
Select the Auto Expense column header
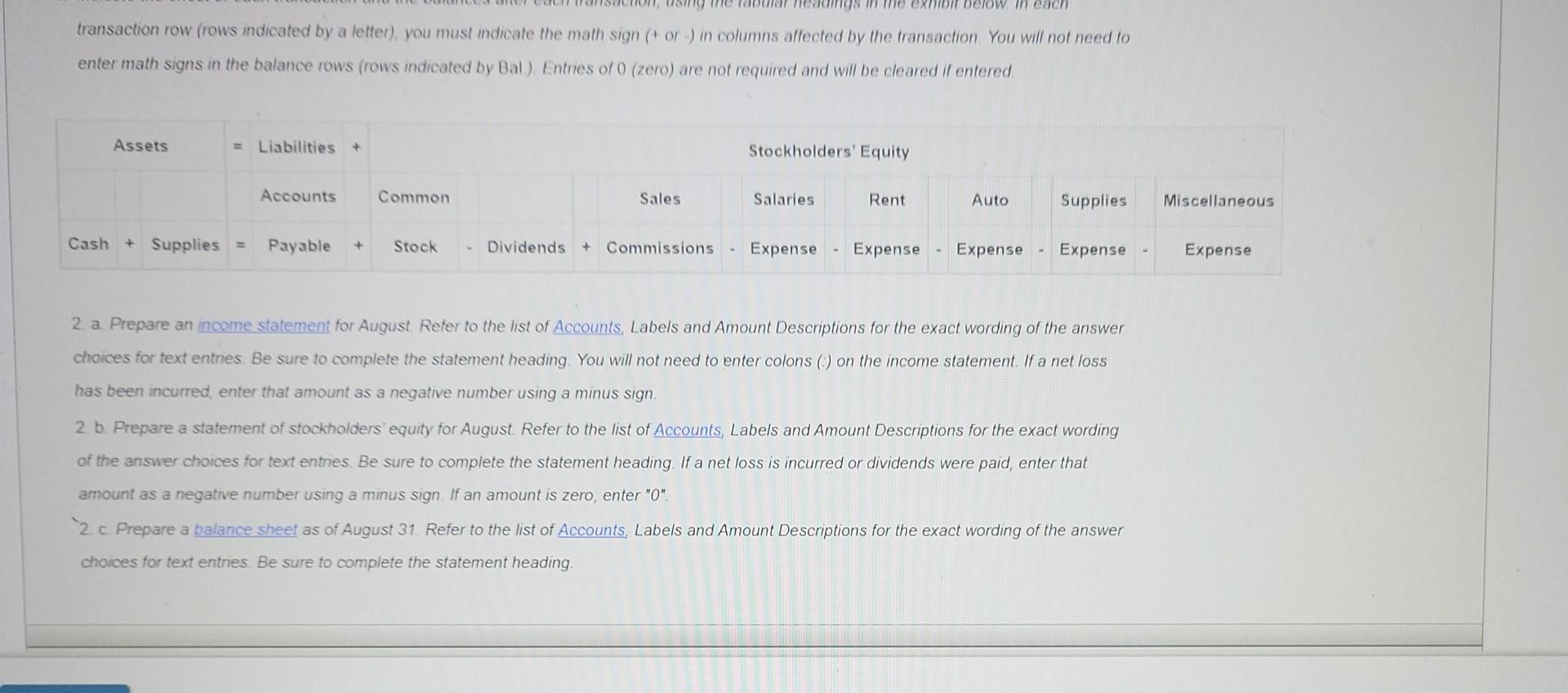(990, 225)
